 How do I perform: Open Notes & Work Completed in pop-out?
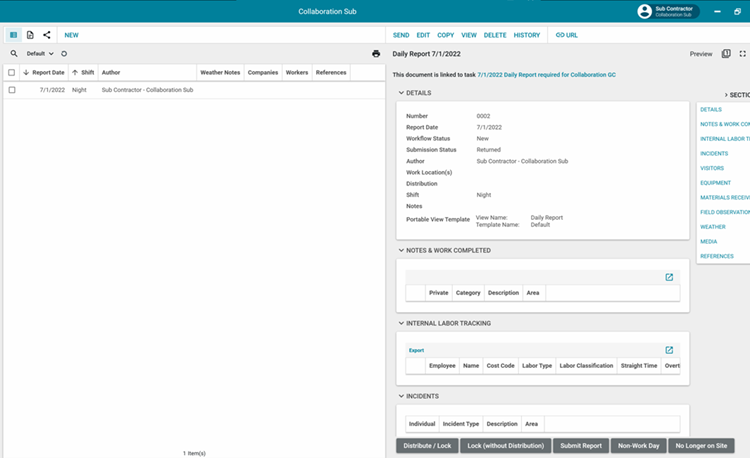(x=669, y=277)
